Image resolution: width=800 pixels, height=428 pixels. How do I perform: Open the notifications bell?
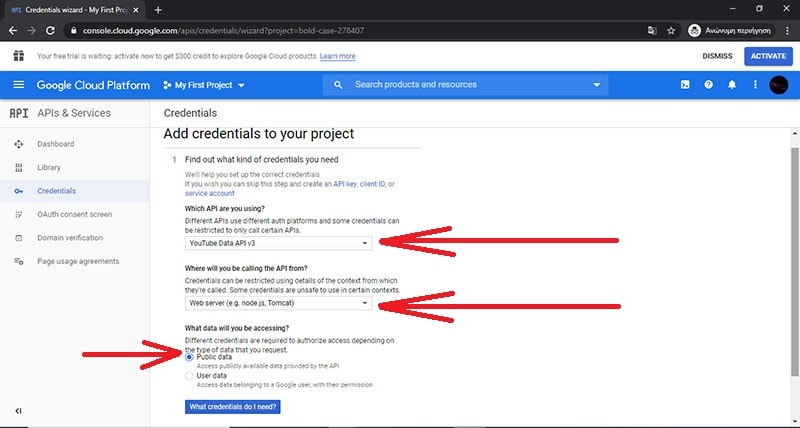tap(732, 85)
